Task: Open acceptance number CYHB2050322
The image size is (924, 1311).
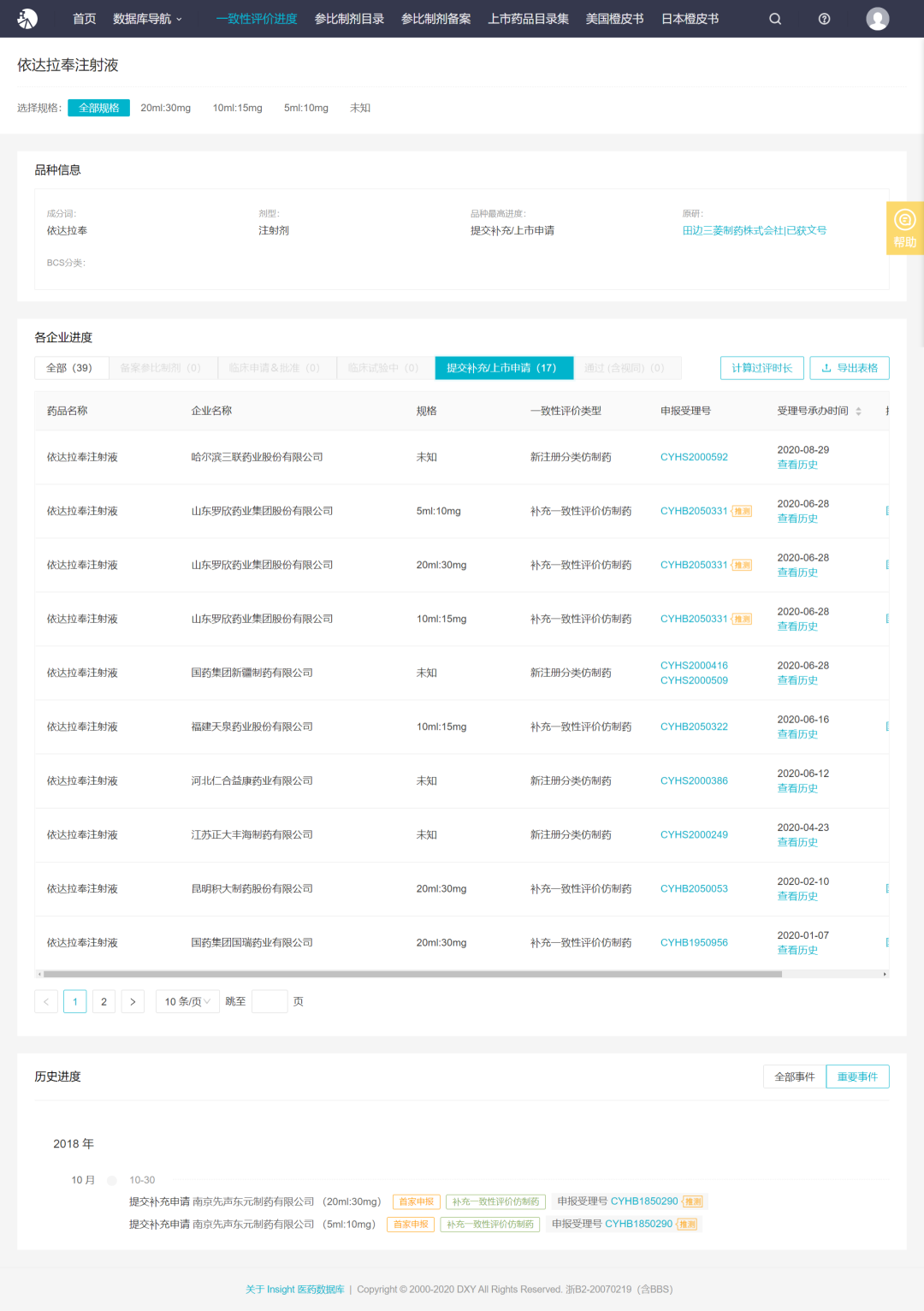Action: coord(694,727)
